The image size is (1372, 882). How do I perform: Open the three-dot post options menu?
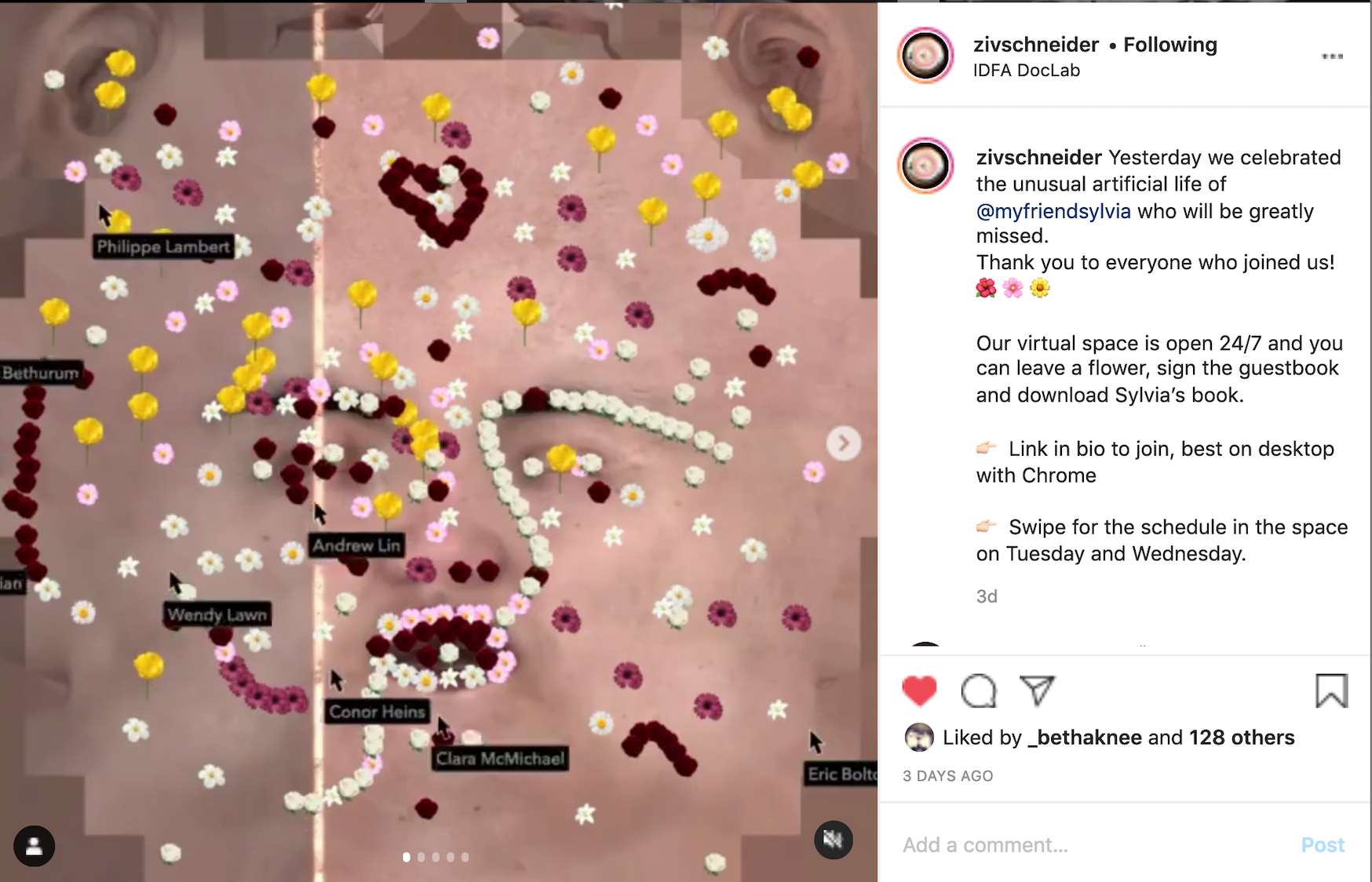(x=1332, y=56)
